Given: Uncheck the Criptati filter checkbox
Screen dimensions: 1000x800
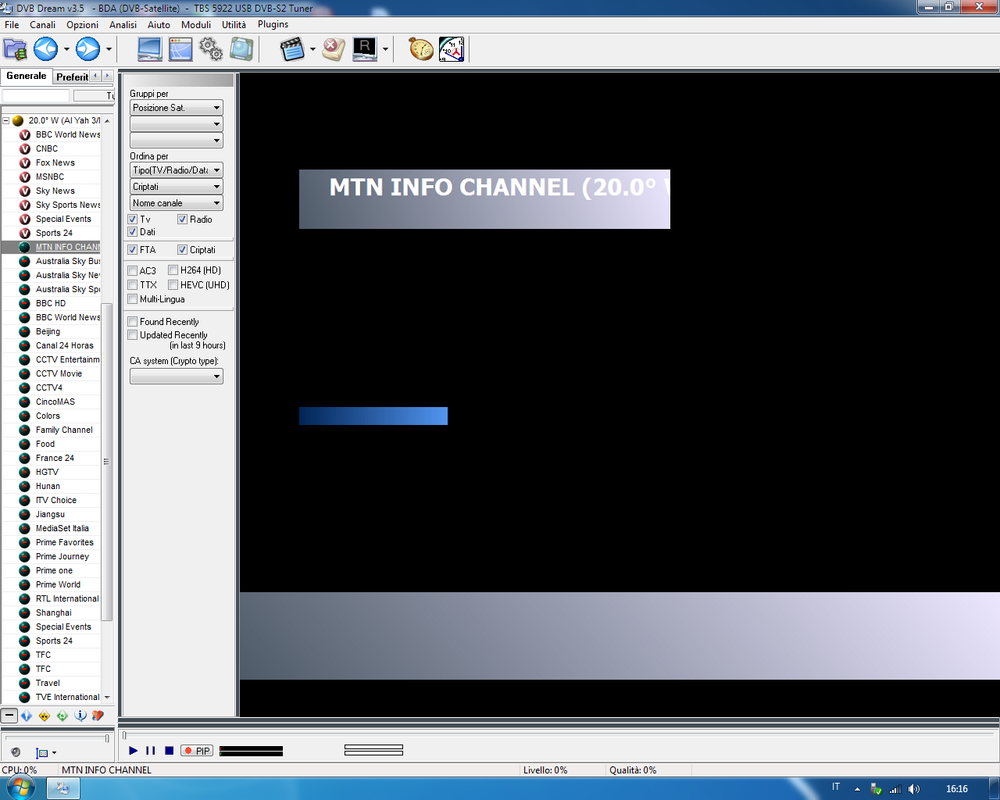Looking at the screenshot, I should pos(182,249).
